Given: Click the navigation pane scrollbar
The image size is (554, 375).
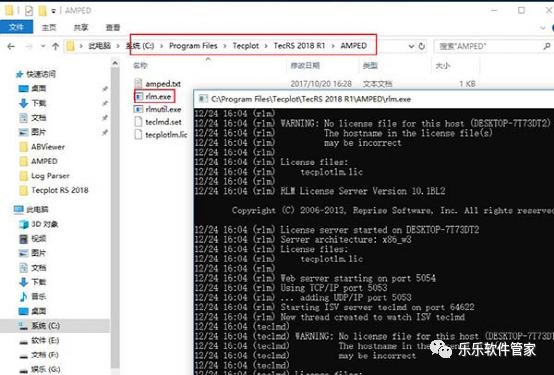Looking at the screenshot, I should pyautogui.click(x=115, y=217).
